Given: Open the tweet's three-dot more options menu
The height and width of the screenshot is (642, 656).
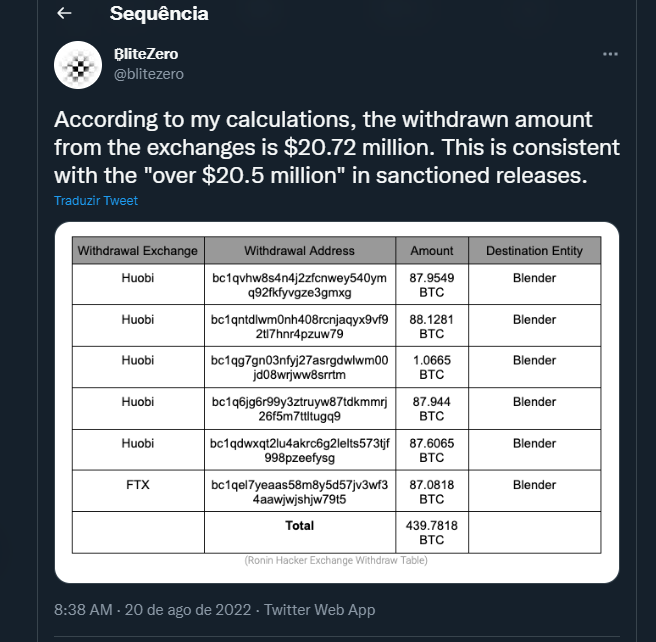Looking at the screenshot, I should pyautogui.click(x=609, y=54).
